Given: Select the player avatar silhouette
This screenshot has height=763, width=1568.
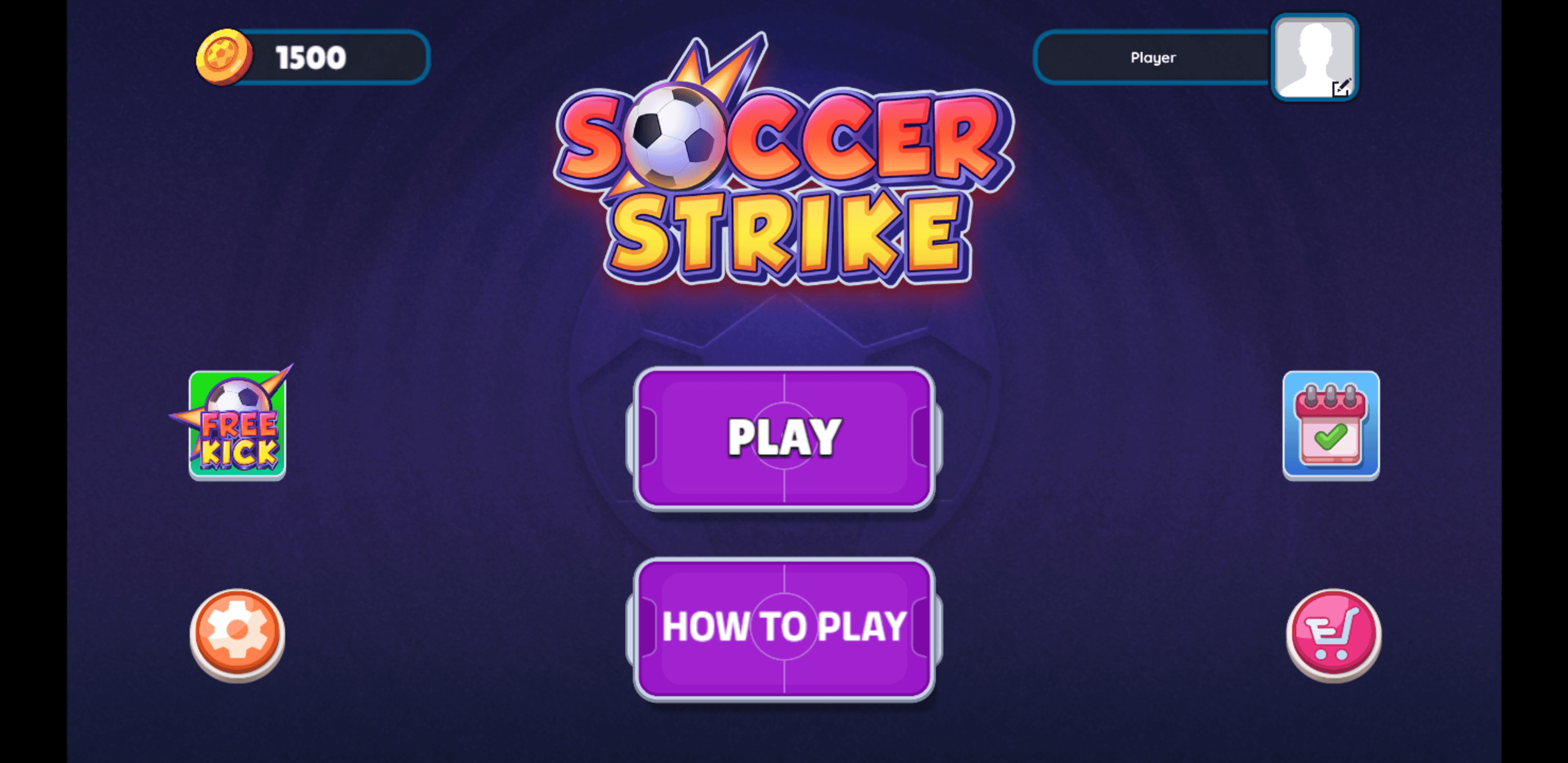Looking at the screenshot, I should coord(1314,57).
